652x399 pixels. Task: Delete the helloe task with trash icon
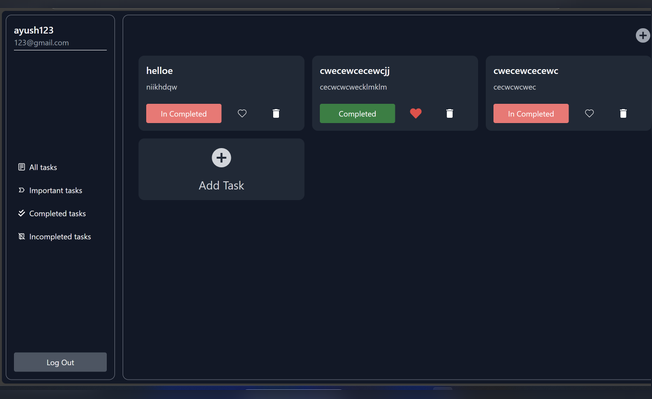(x=276, y=113)
